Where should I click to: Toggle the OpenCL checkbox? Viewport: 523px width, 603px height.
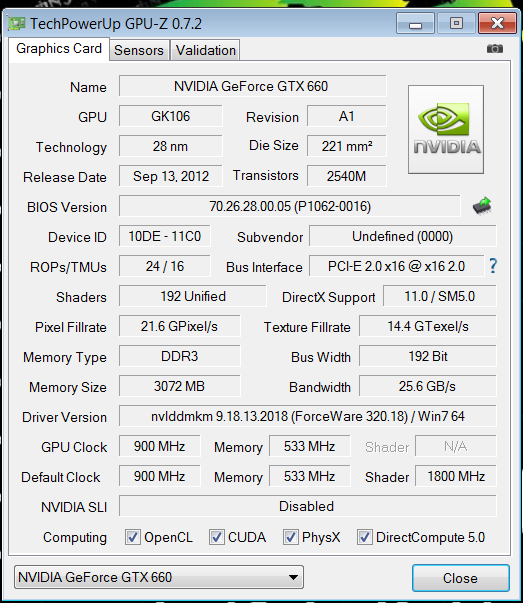(133, 537)
